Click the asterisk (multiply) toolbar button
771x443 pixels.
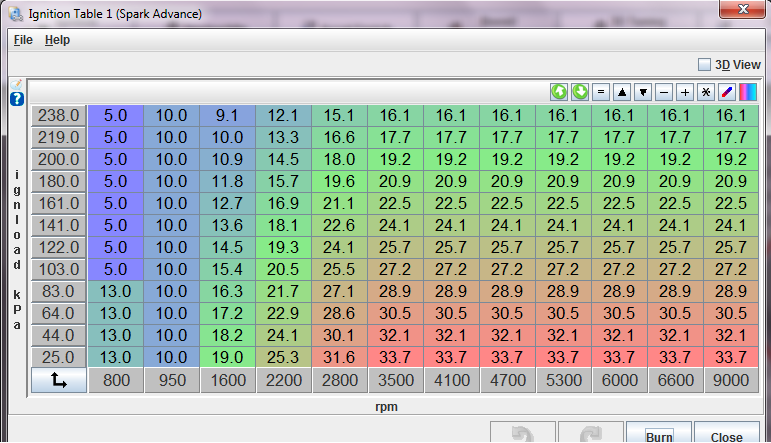(706, 92)
